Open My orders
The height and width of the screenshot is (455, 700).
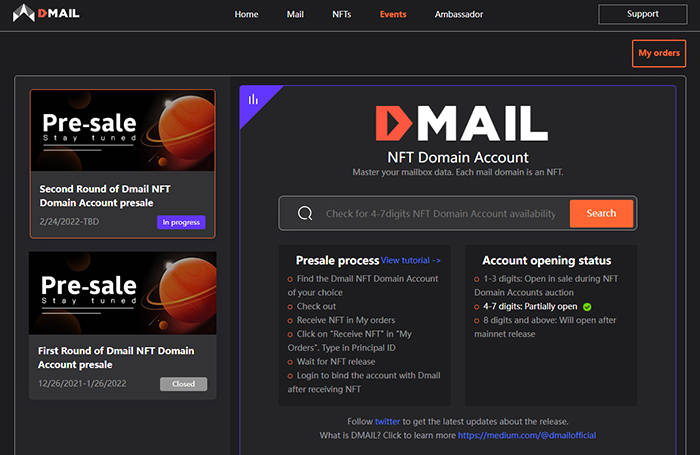[x=659, y=53]
